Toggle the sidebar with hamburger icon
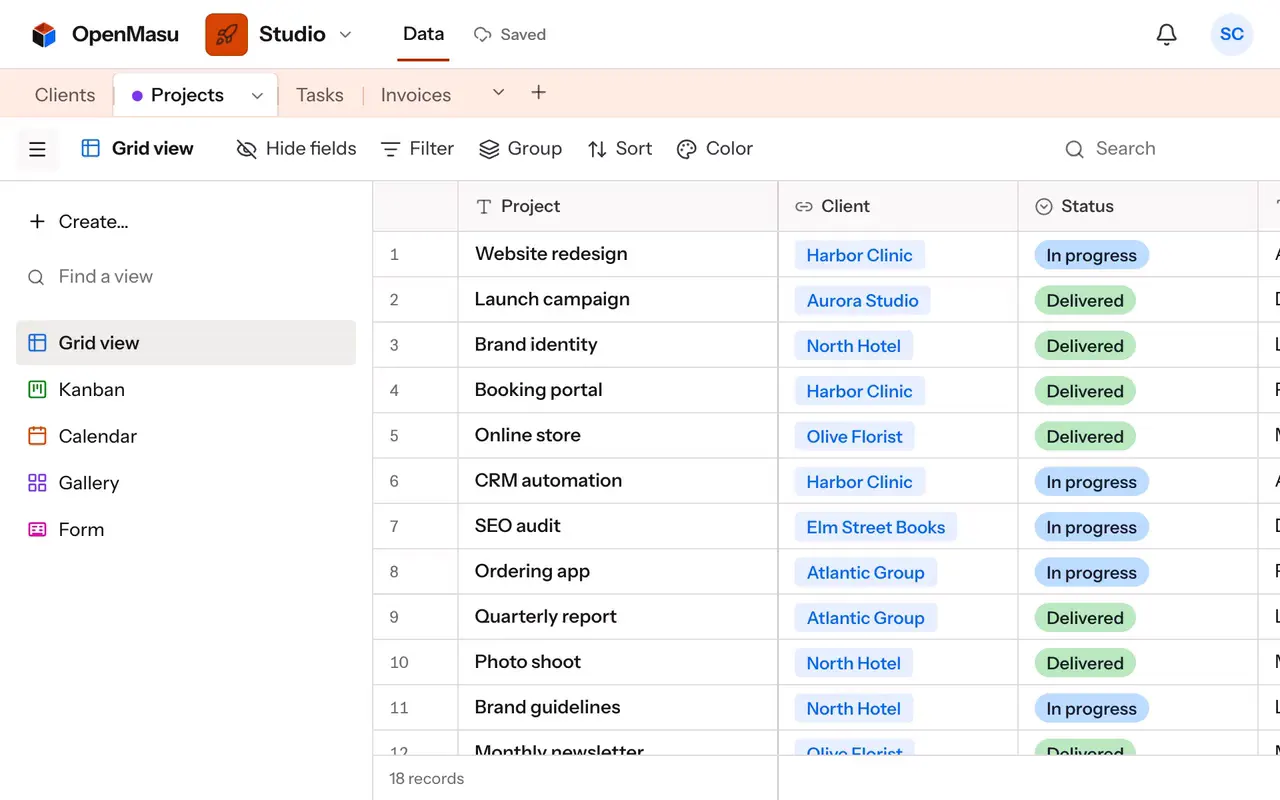Image resolution: width=1280 pixels, height=800 pixels. click(38, 149)
